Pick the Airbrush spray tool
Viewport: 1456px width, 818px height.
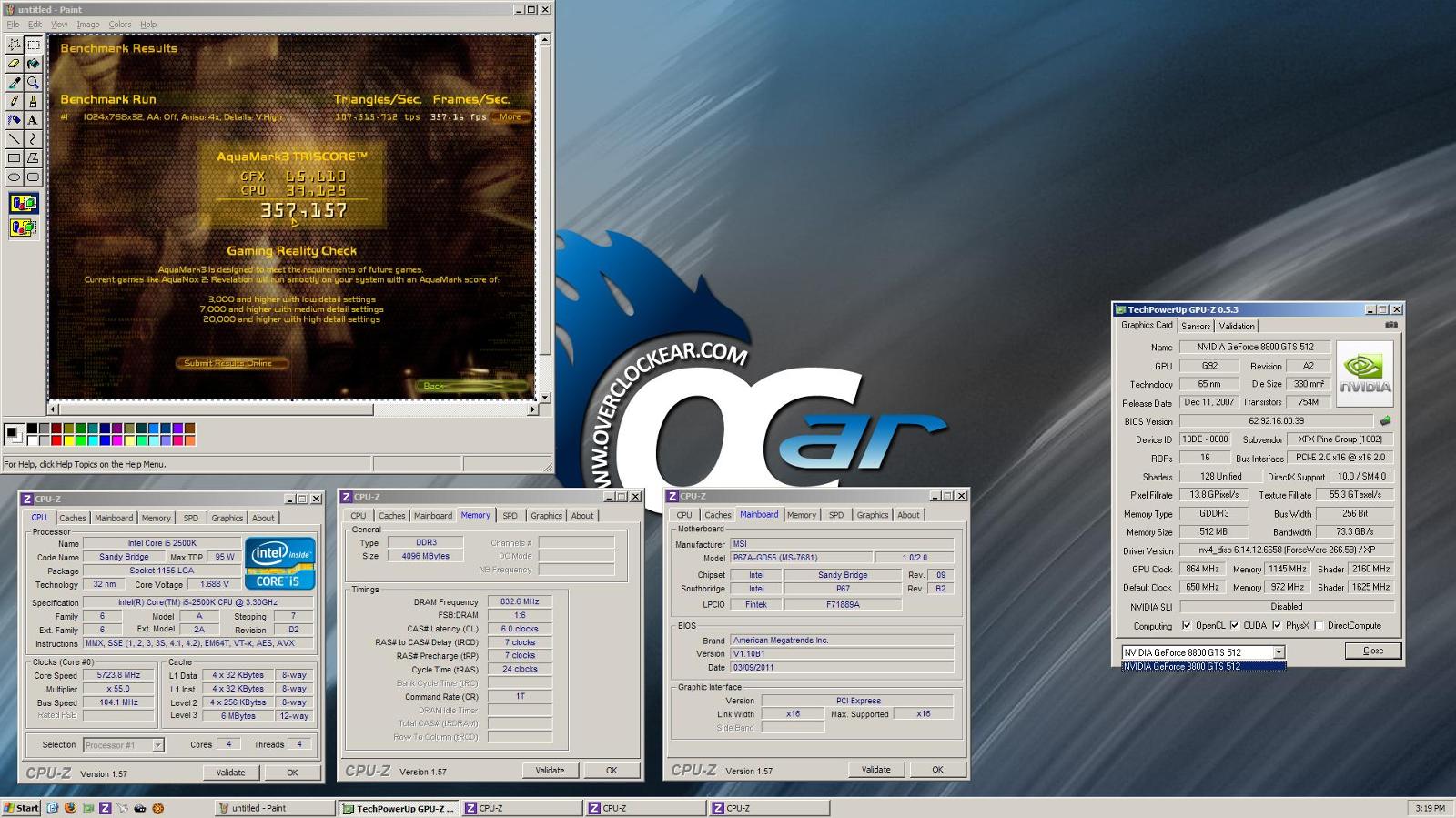coord(15,120)
